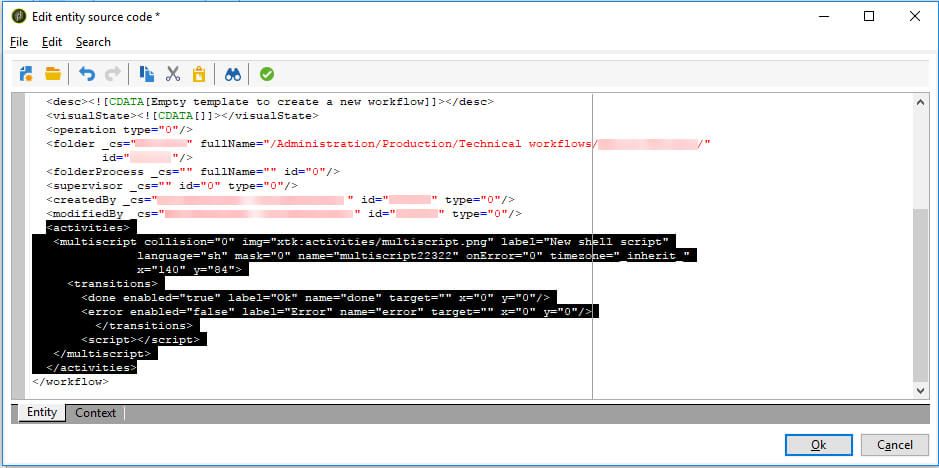Open a file with the folder icon
939x468 pixels.
[x=53, y=74]
